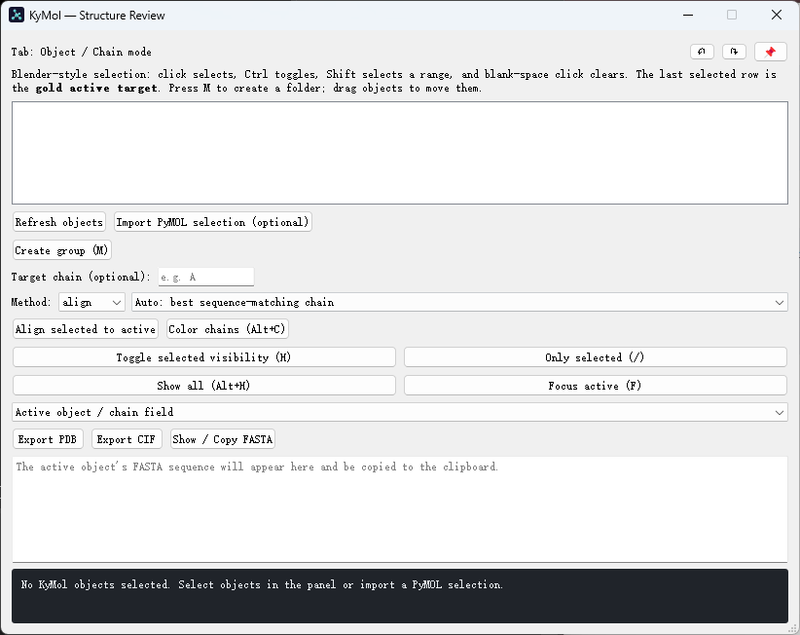800x635 pixels.
Task: Click Import PyMOL selection (optional) button
Action: [213, 222]
